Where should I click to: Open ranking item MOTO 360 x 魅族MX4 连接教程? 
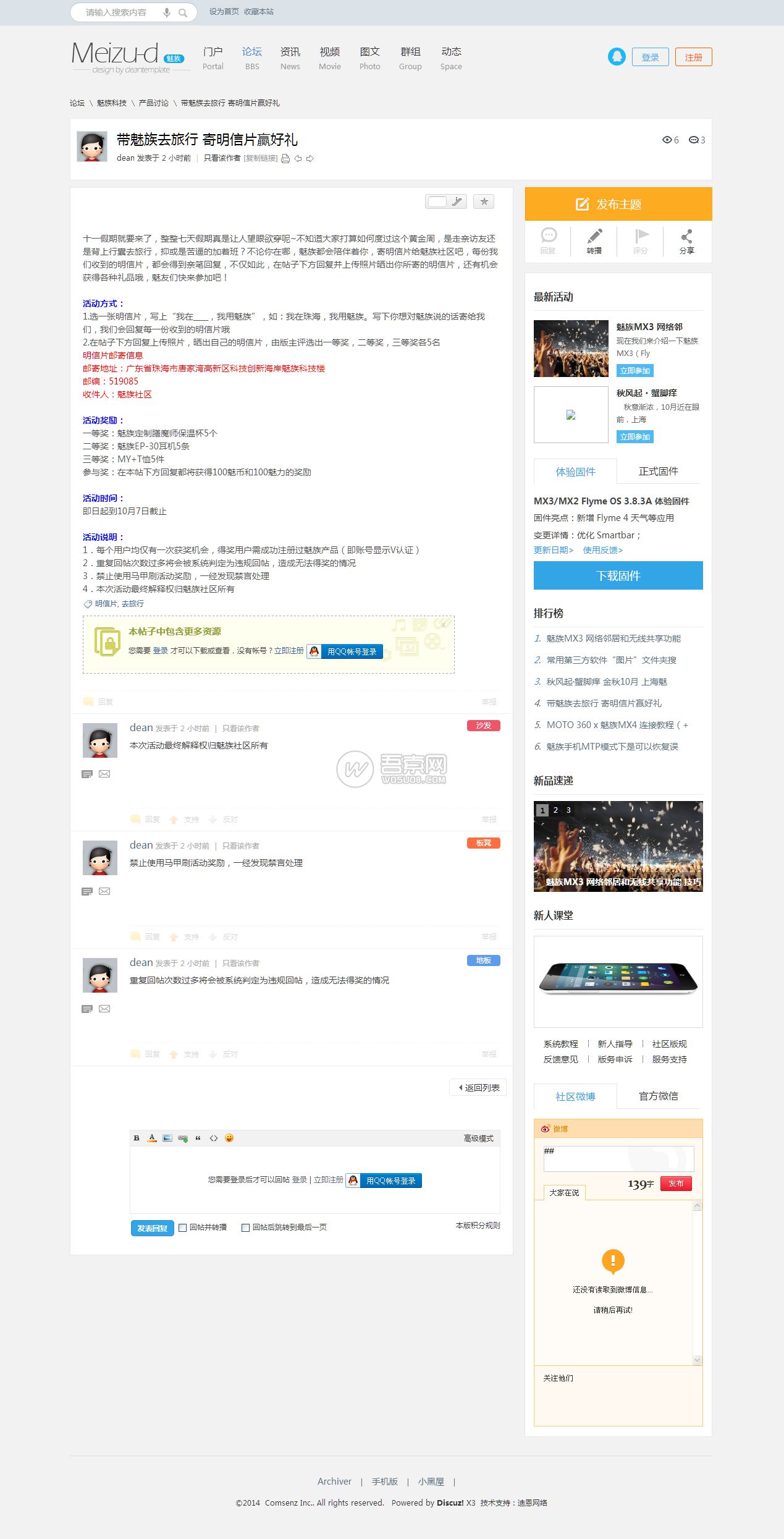tap(617, 724)
